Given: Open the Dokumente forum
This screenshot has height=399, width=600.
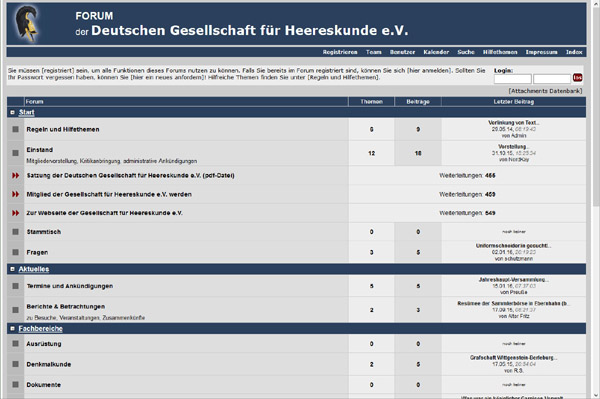Looking at the screenshot, I should pos(44,385).
